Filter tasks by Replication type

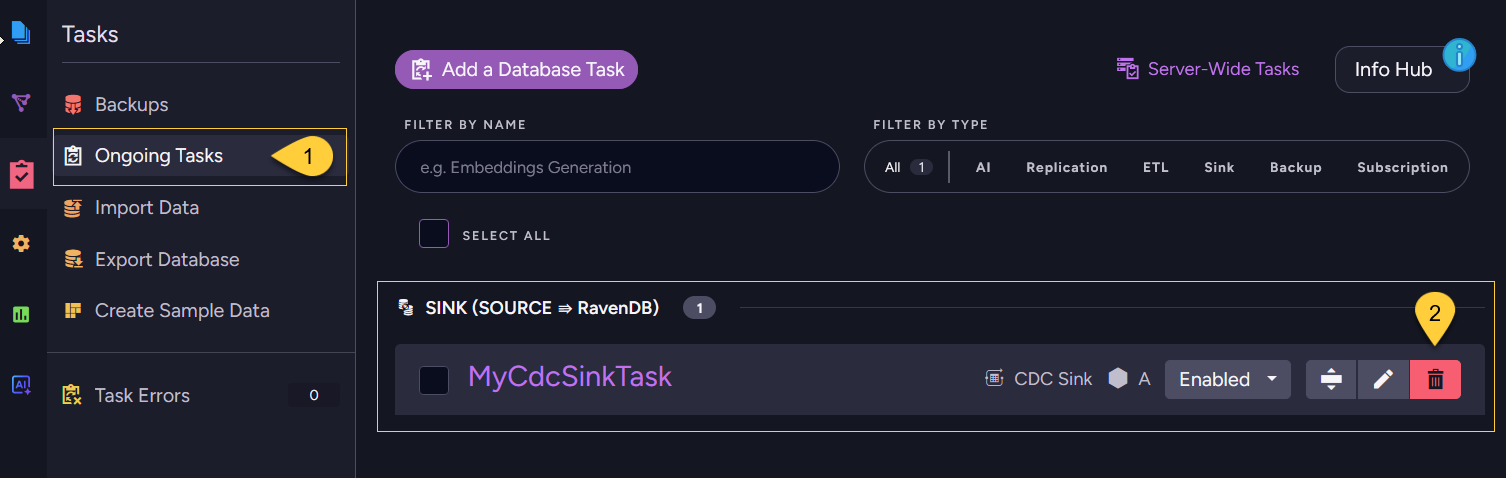click(x=1067, y=167)
